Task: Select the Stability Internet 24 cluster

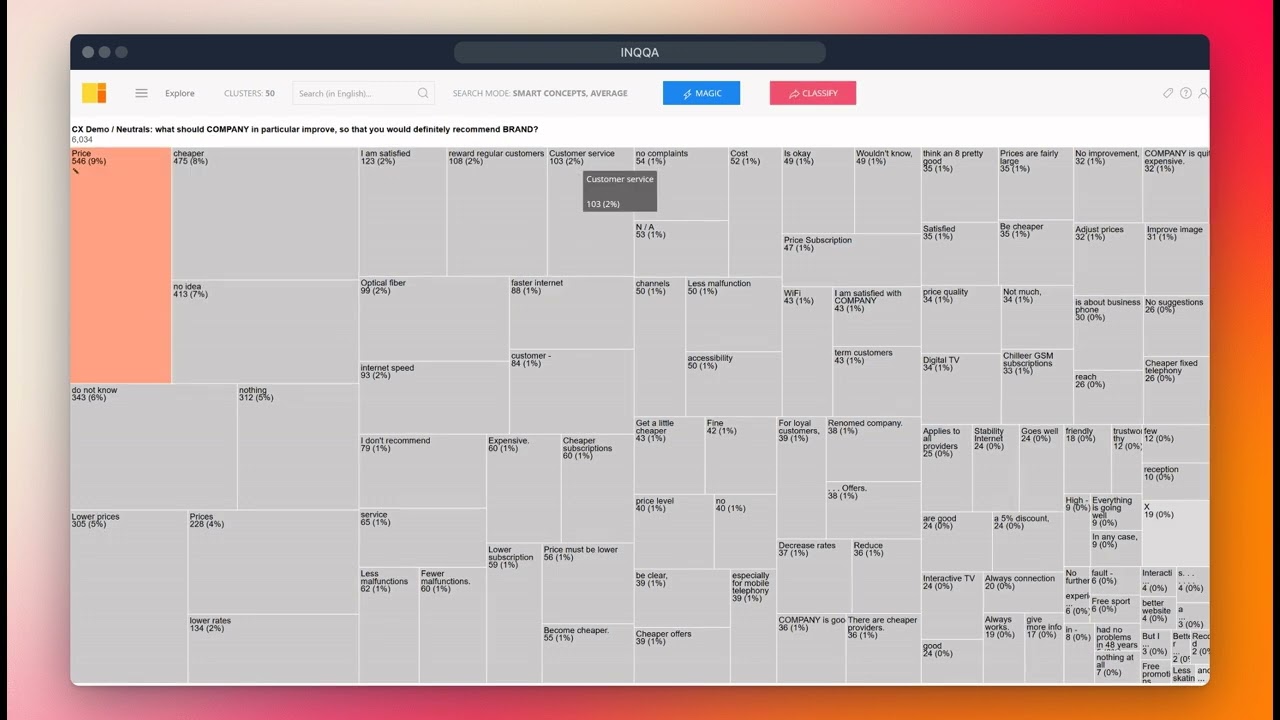Action: [x=995, y=468]
